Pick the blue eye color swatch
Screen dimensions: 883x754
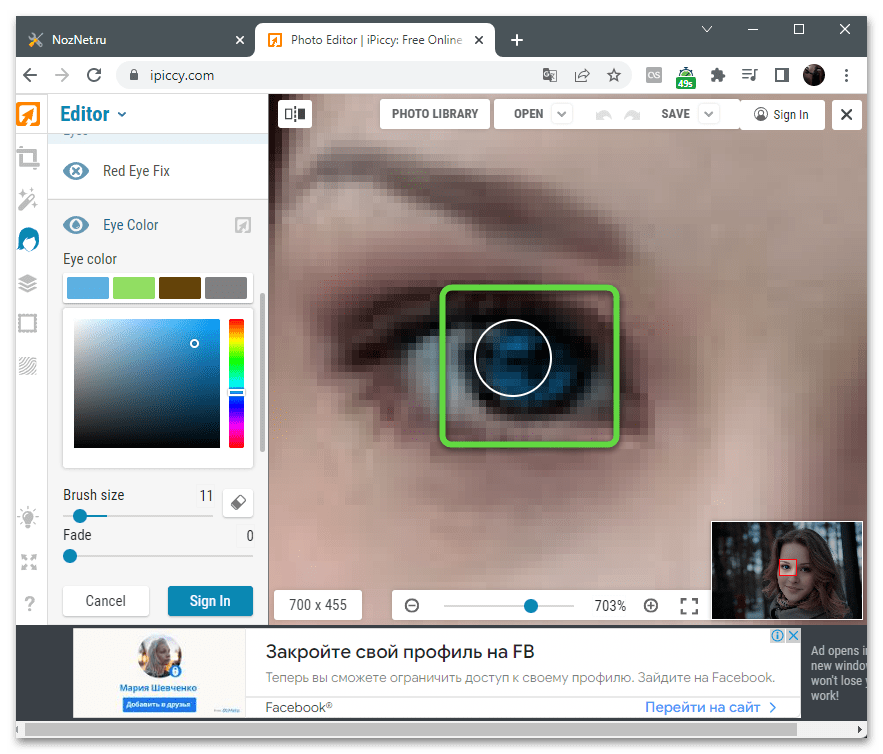point(88,288)
